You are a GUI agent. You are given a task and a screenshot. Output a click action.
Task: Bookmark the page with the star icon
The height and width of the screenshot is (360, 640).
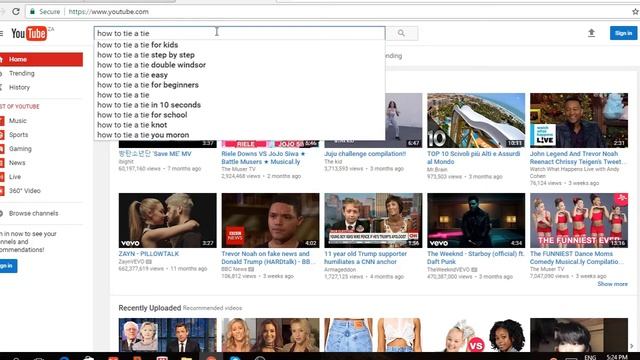(635, 12)
